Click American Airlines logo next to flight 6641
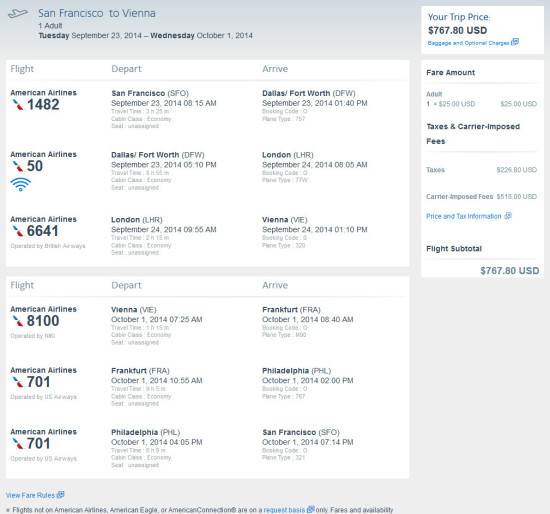 18,231
